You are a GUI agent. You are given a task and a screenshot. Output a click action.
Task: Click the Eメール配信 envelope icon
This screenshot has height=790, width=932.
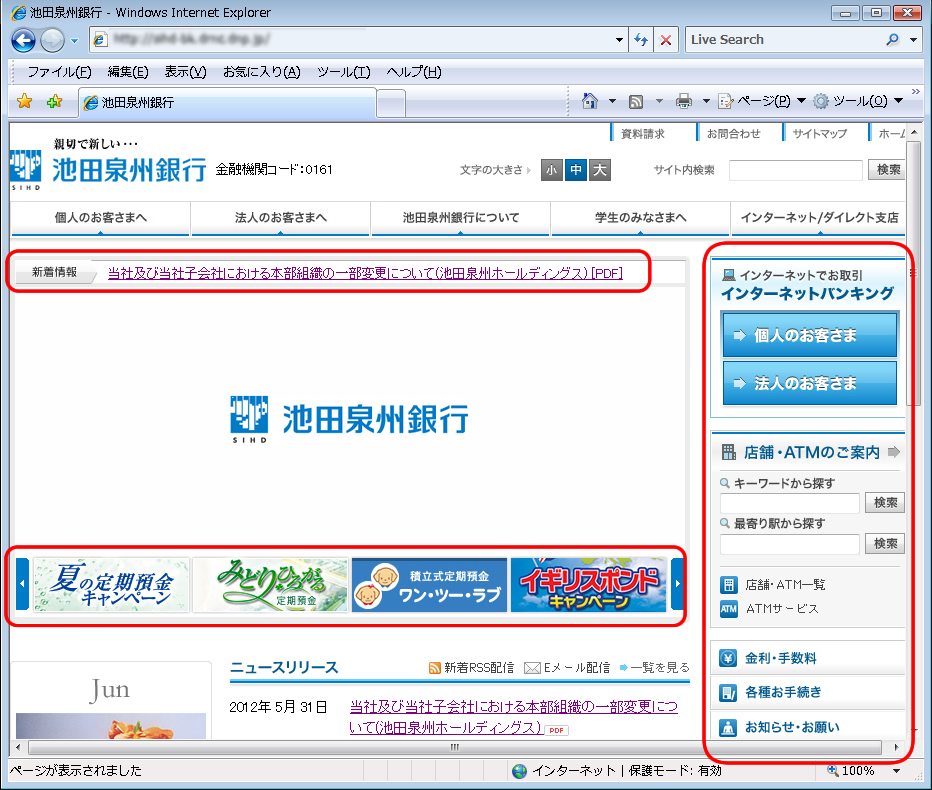click(532, 668)
